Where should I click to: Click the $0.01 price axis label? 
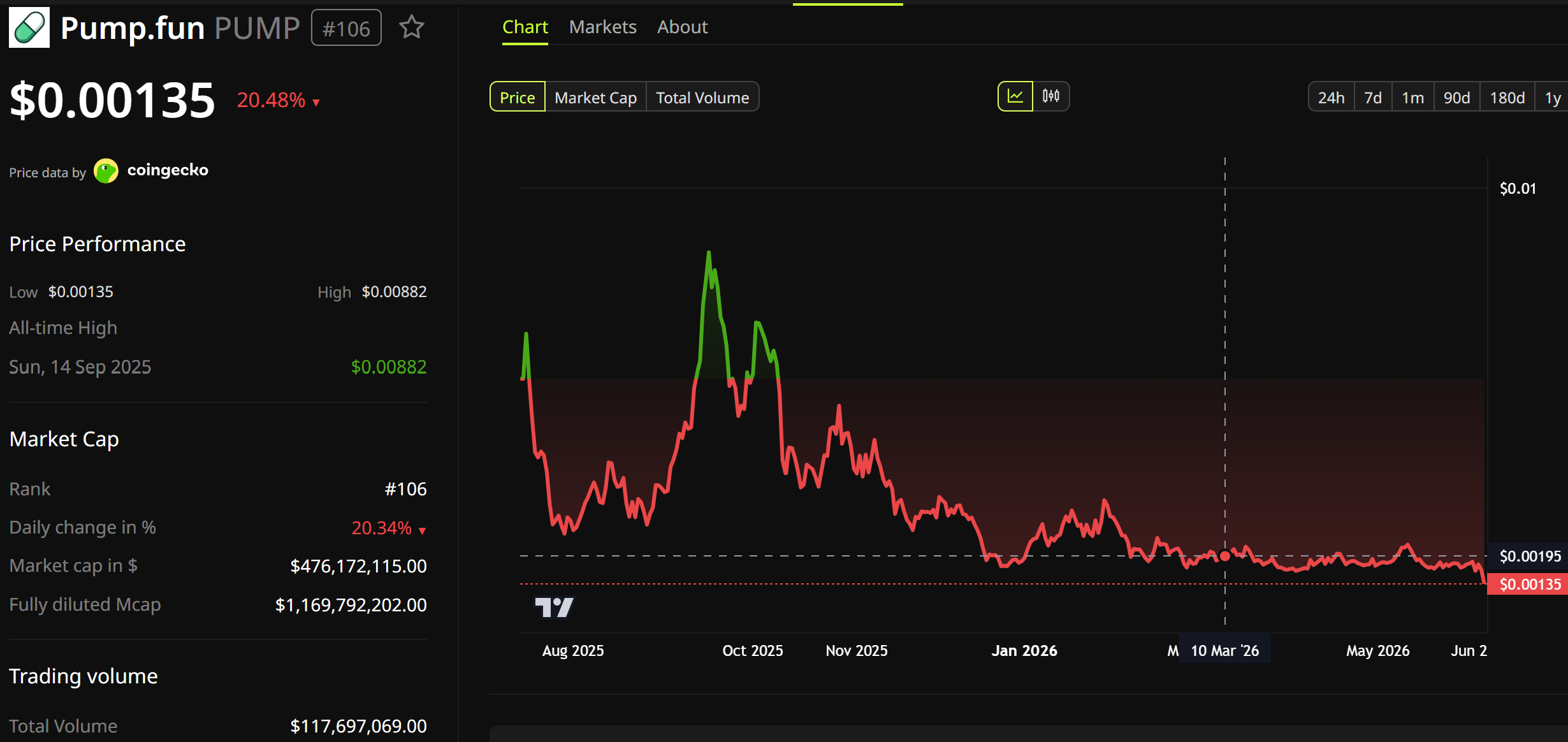[1518, 189]
